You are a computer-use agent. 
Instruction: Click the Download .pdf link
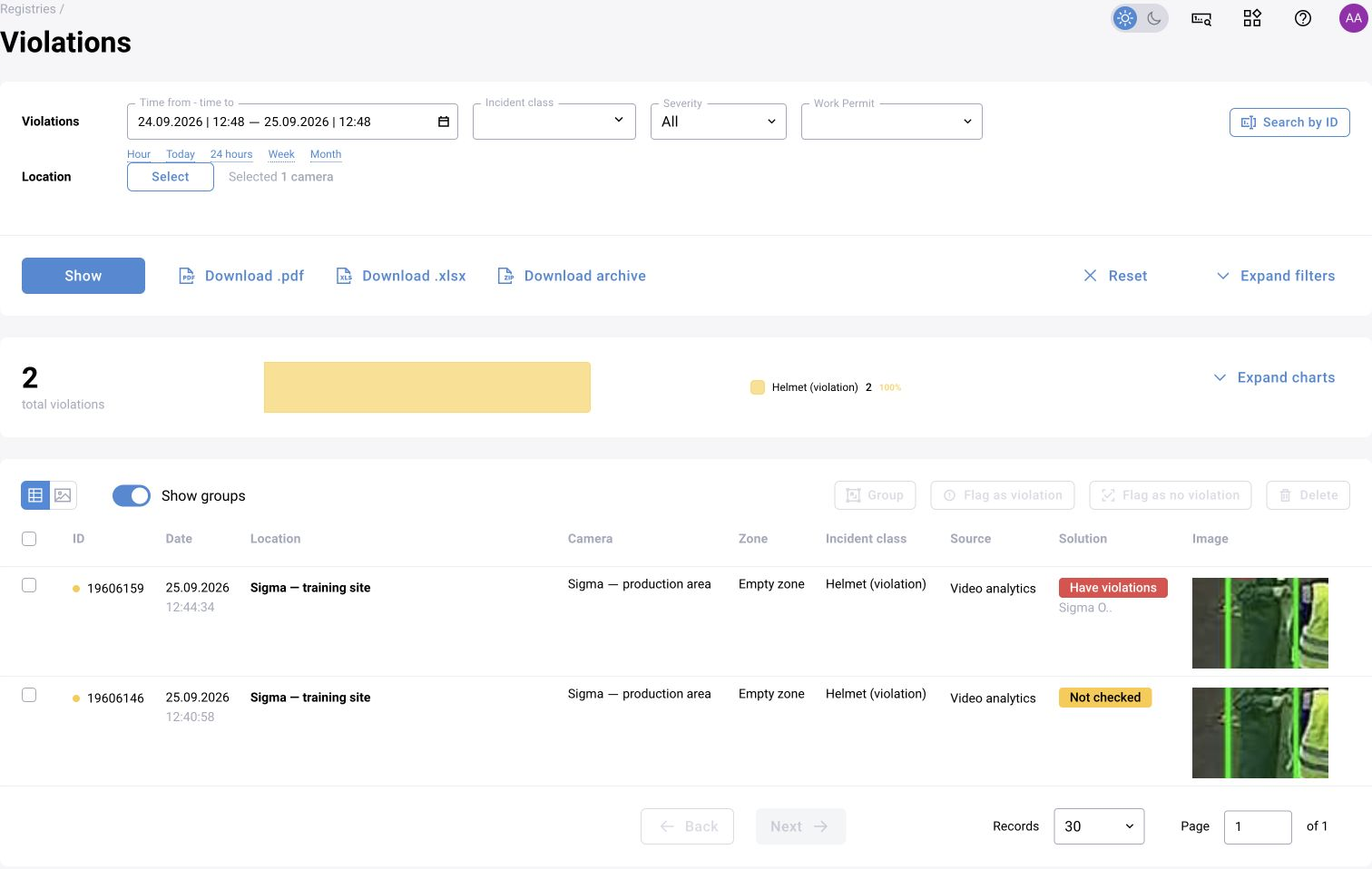241,276
